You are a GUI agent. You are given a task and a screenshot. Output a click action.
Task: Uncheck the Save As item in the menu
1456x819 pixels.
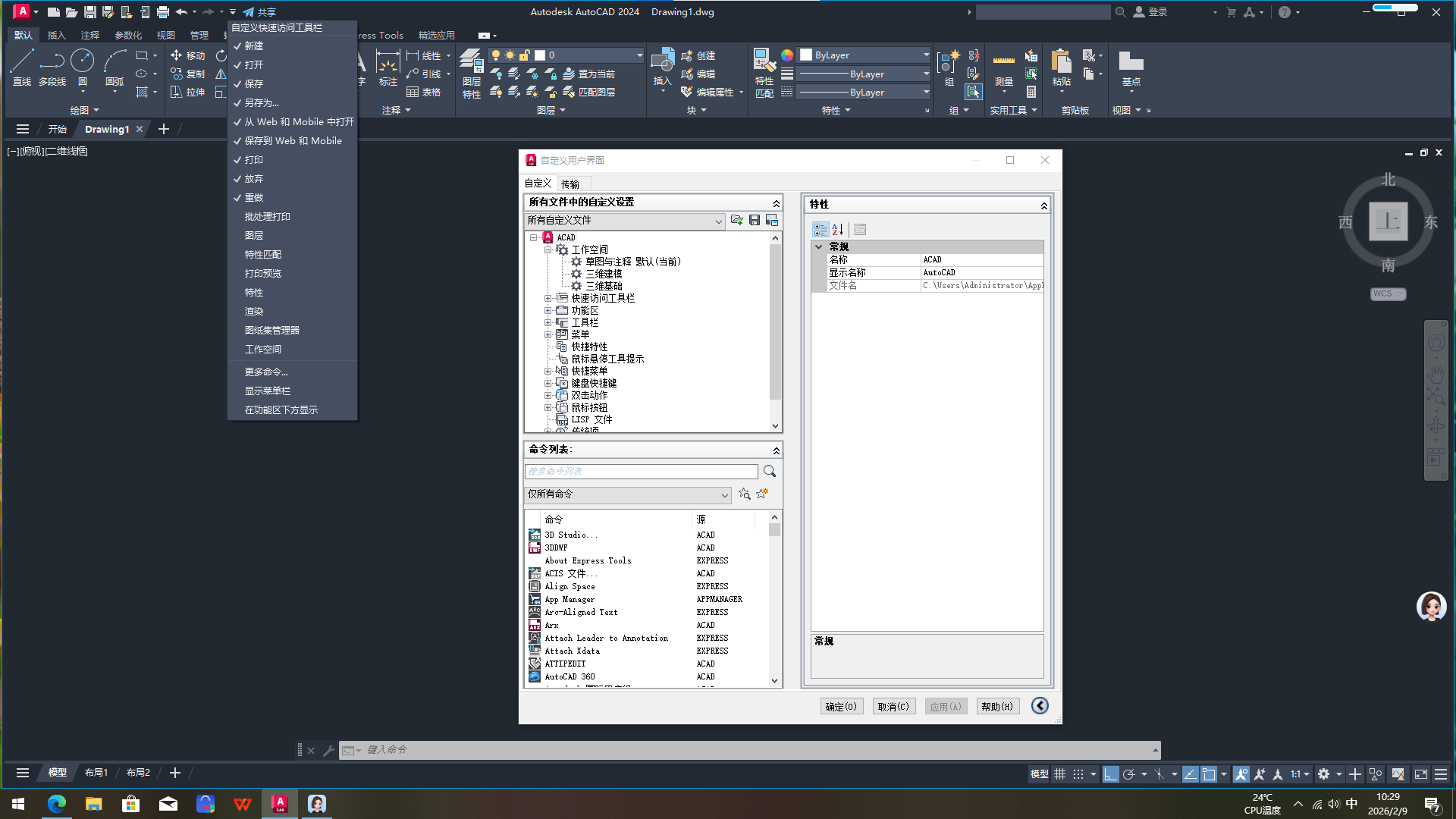point(261,103)
